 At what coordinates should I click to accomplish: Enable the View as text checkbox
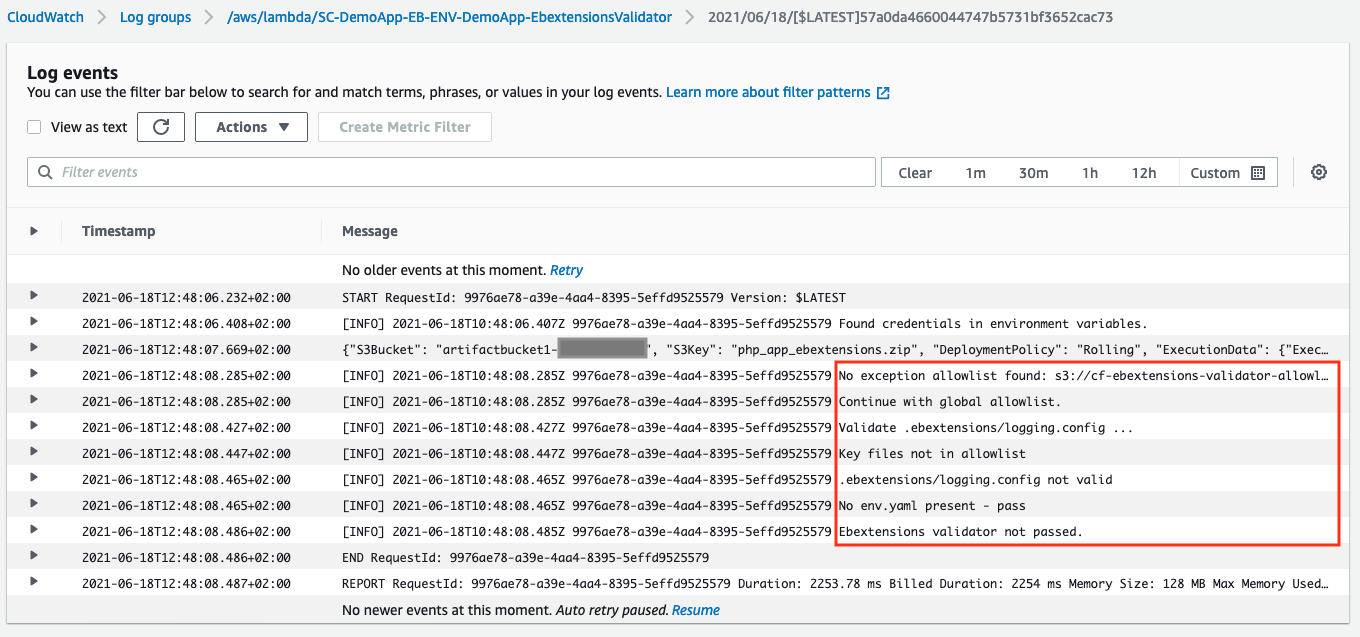coord(34,127)
